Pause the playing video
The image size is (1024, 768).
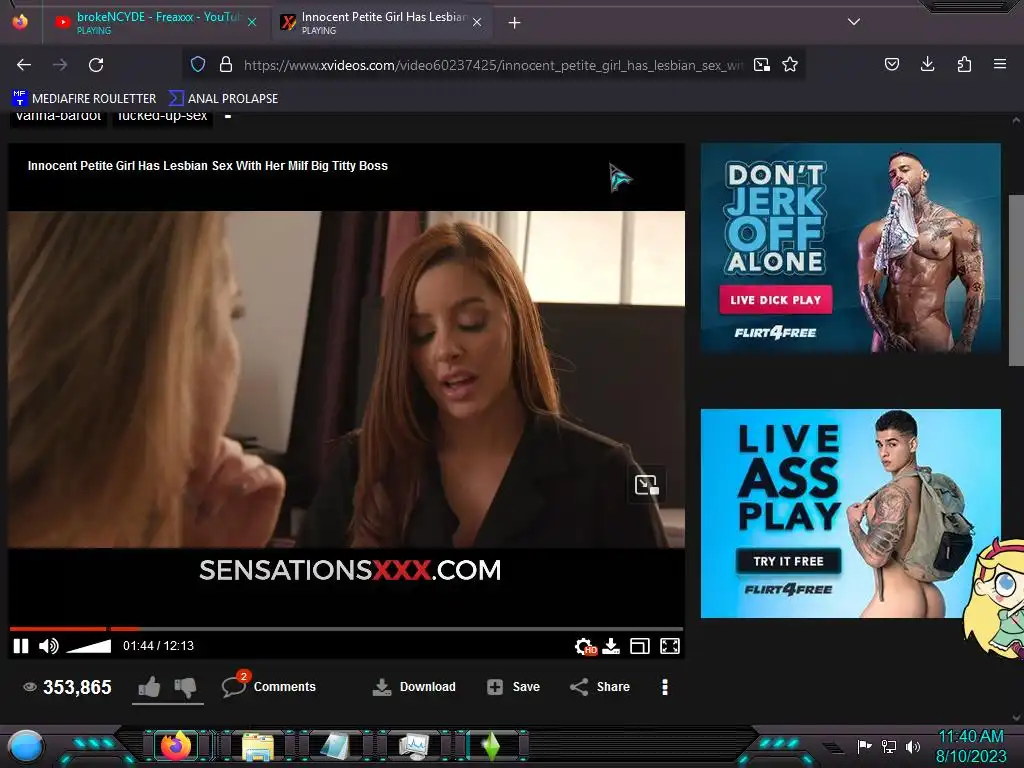point(21,646)
